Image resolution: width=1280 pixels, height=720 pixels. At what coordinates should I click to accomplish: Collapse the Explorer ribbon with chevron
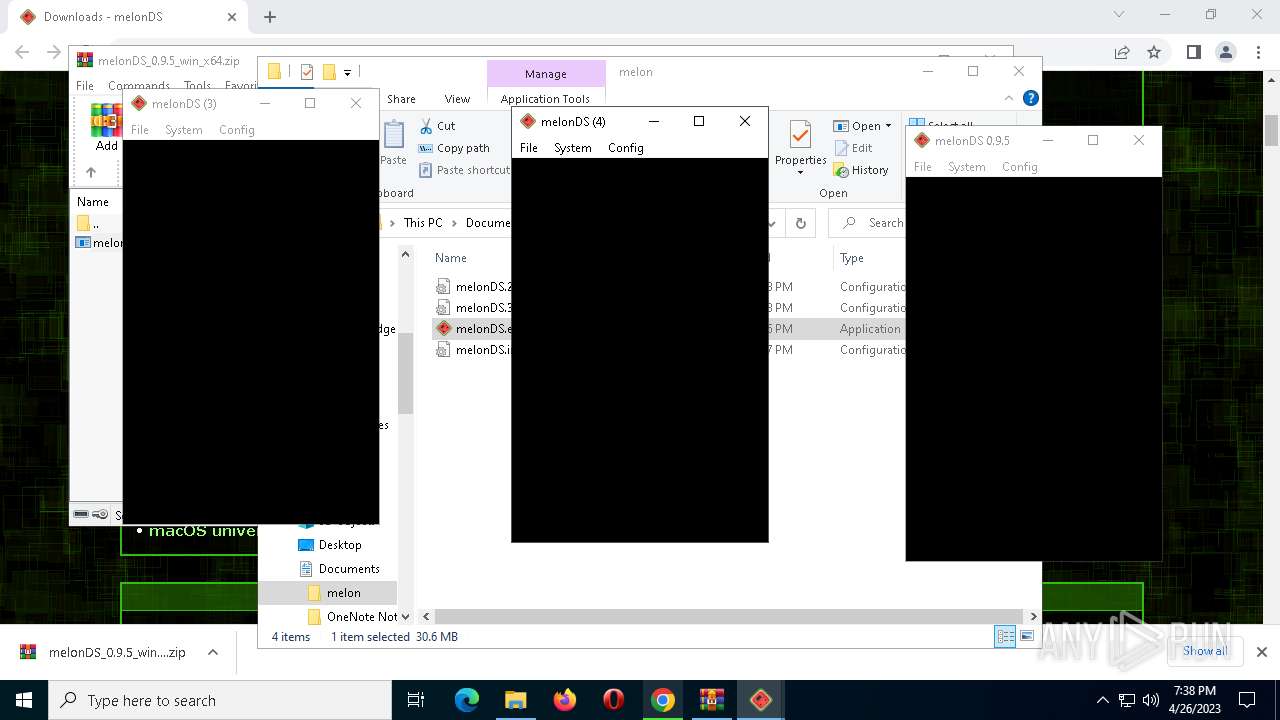pos(1008,98)
